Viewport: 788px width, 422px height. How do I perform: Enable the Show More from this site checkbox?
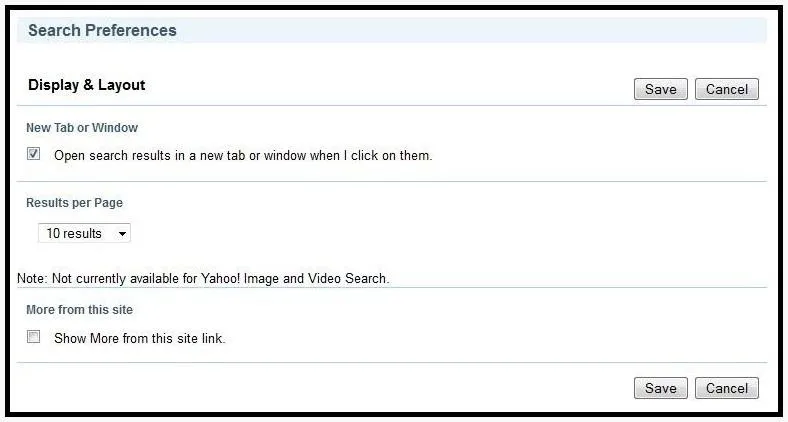[x=34, y=337]
